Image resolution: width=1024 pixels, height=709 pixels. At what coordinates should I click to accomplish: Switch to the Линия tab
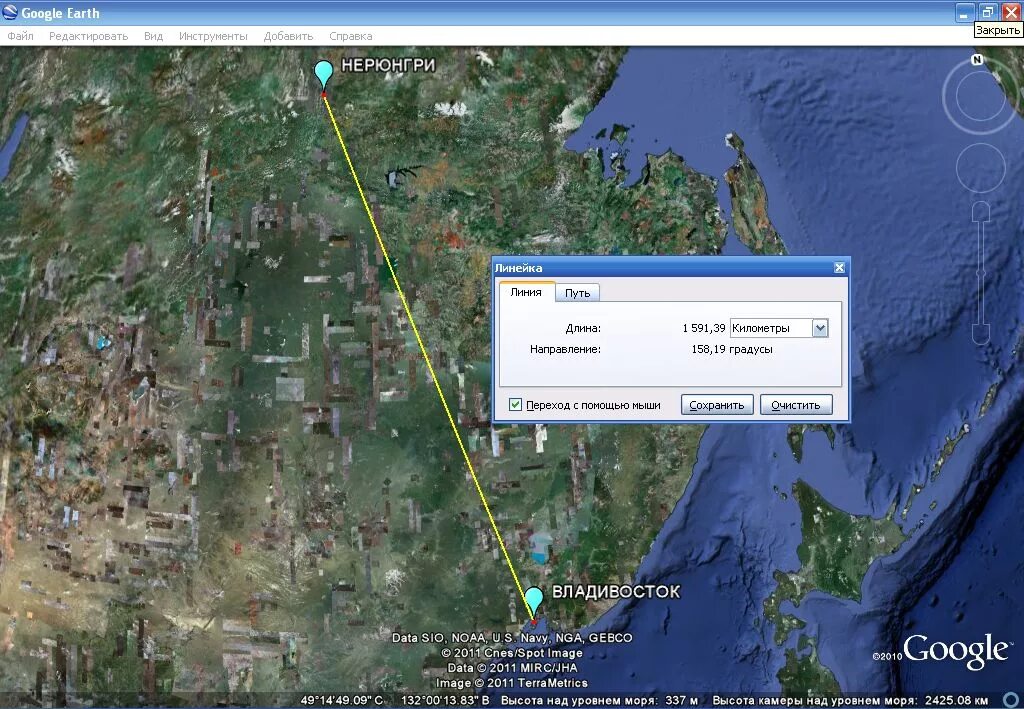pyautogui.click(x=526, y=292)
